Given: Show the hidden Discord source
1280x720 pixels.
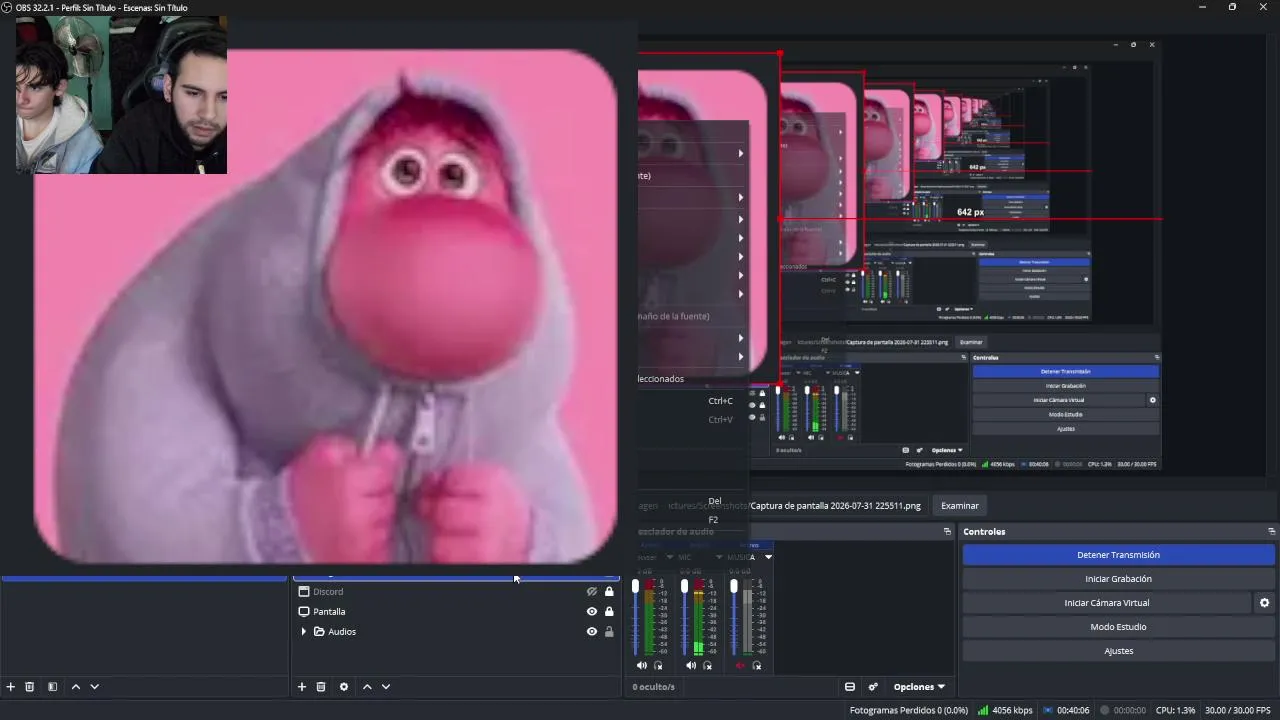Looking at the screenshot, I should (592, 592).
